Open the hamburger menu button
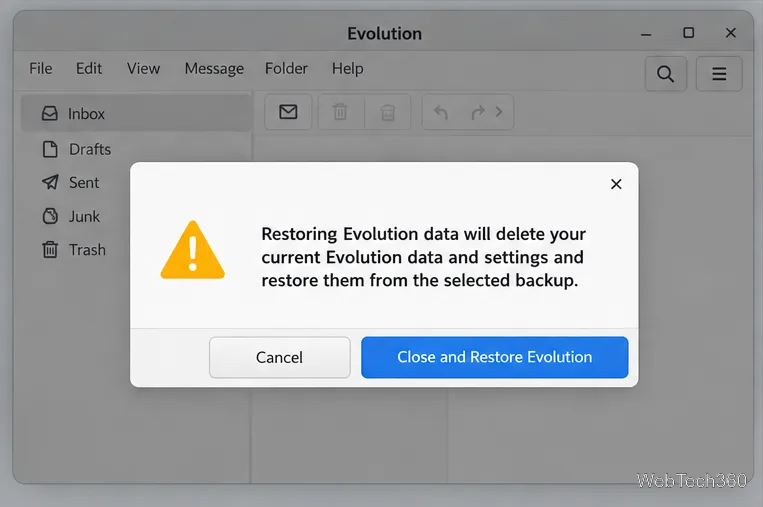763x507 pixels. click(x=719, y=74)
